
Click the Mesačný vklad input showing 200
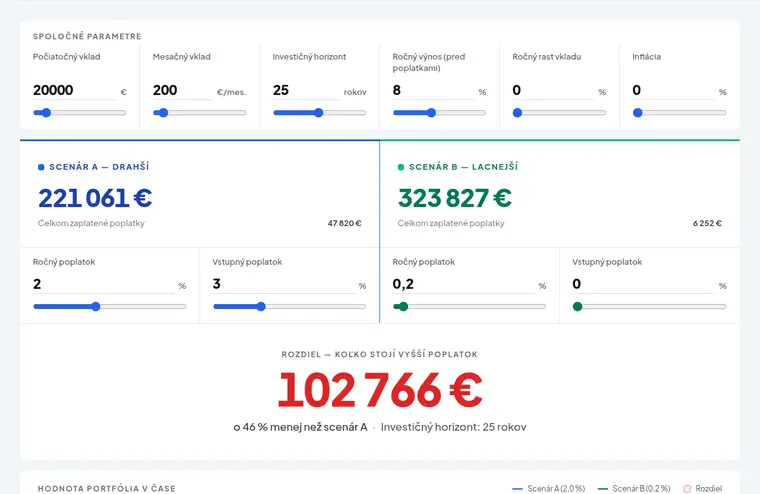(x=182, y=90)
